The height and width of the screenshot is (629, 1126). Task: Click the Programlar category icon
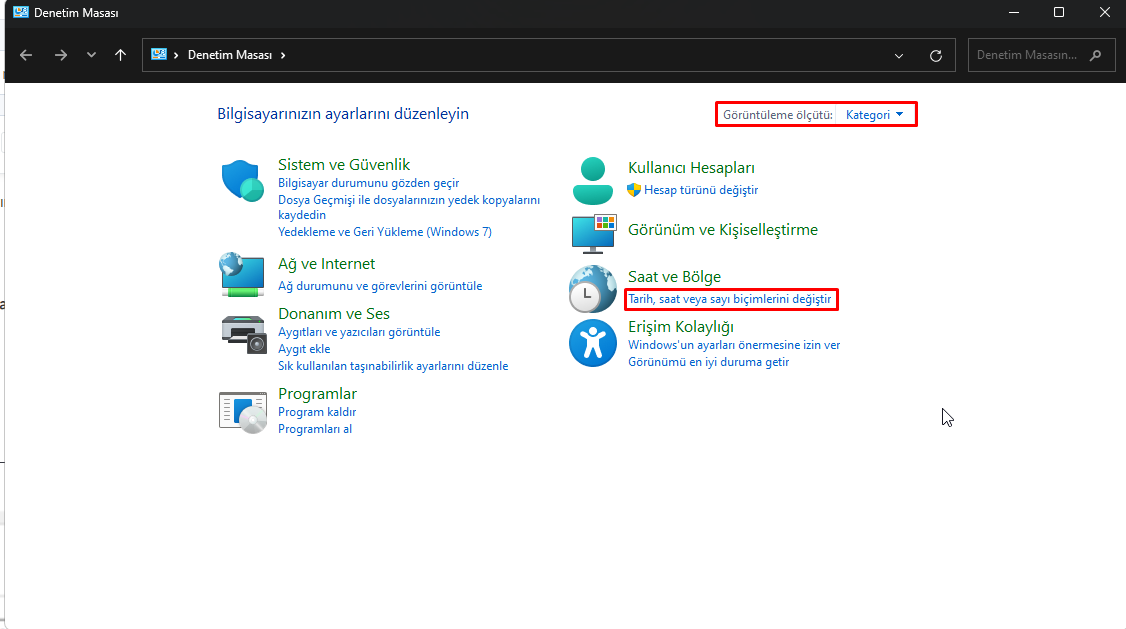click(243, 411)
